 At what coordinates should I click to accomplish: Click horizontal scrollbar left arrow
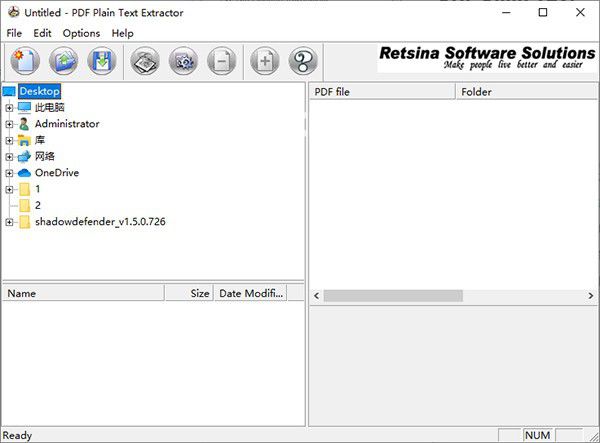pyautogui.click(x=316, y=296)
